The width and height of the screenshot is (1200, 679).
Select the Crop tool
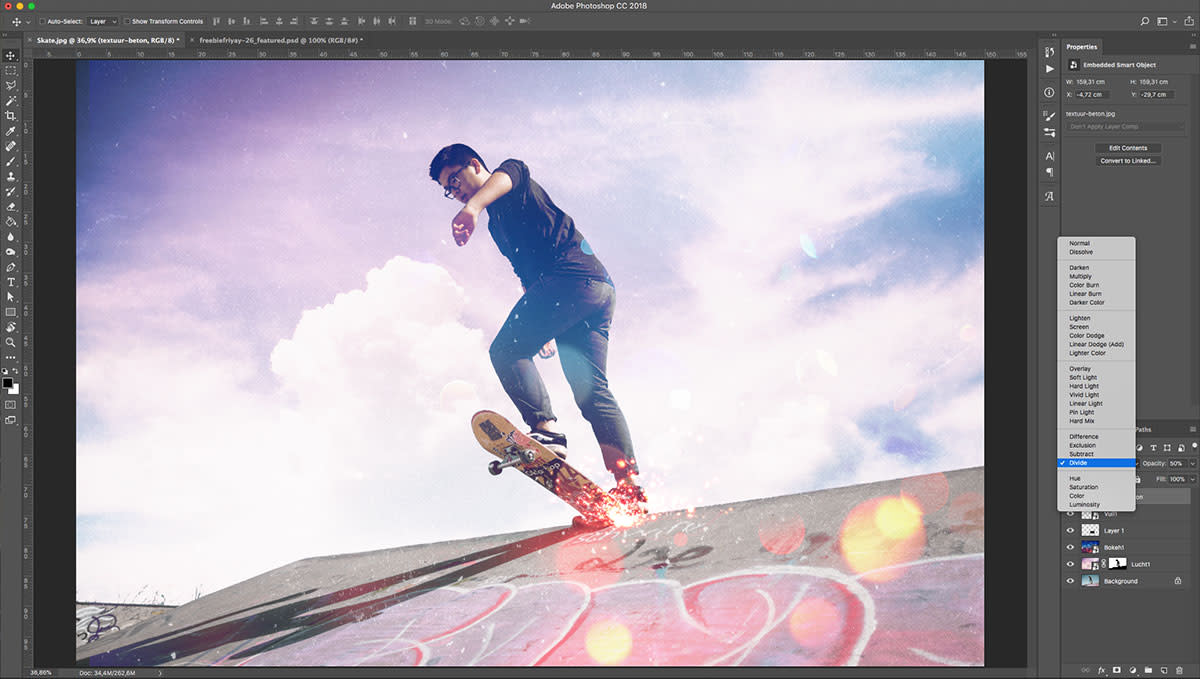pyautogui.click(x=11, y=116)
